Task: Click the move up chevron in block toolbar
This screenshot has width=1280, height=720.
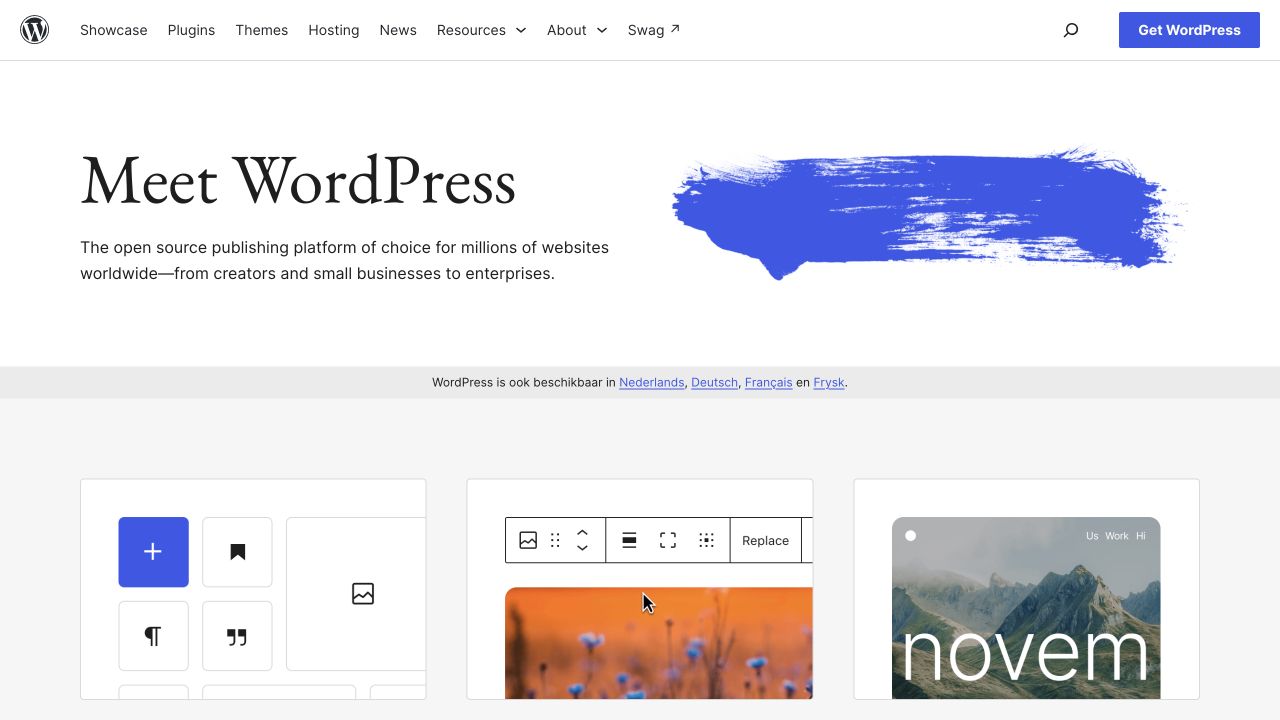Action: coord(582,533)
